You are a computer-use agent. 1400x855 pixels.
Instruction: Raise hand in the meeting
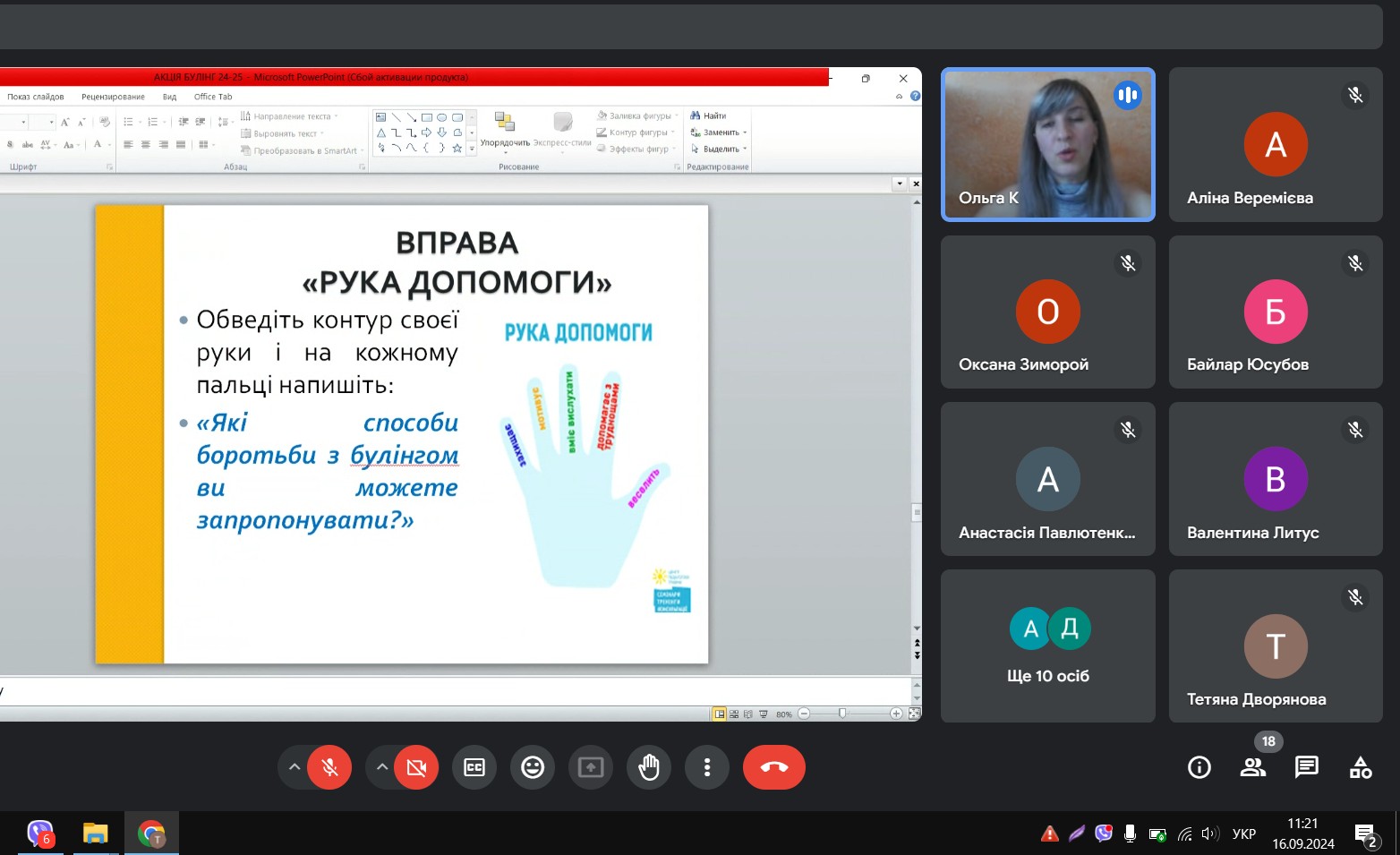click(649, 767)
